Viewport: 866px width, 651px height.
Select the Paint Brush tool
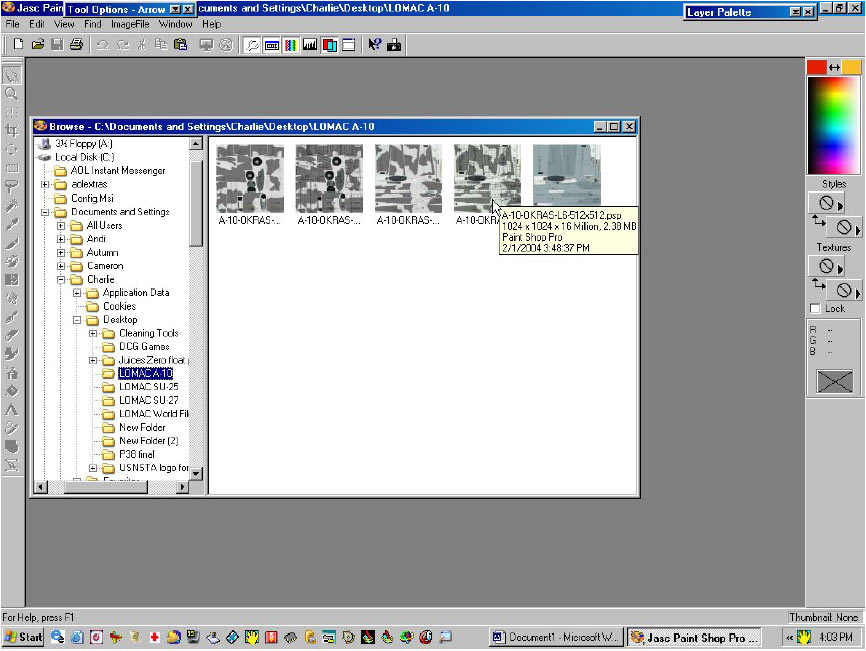pos(12,242)
